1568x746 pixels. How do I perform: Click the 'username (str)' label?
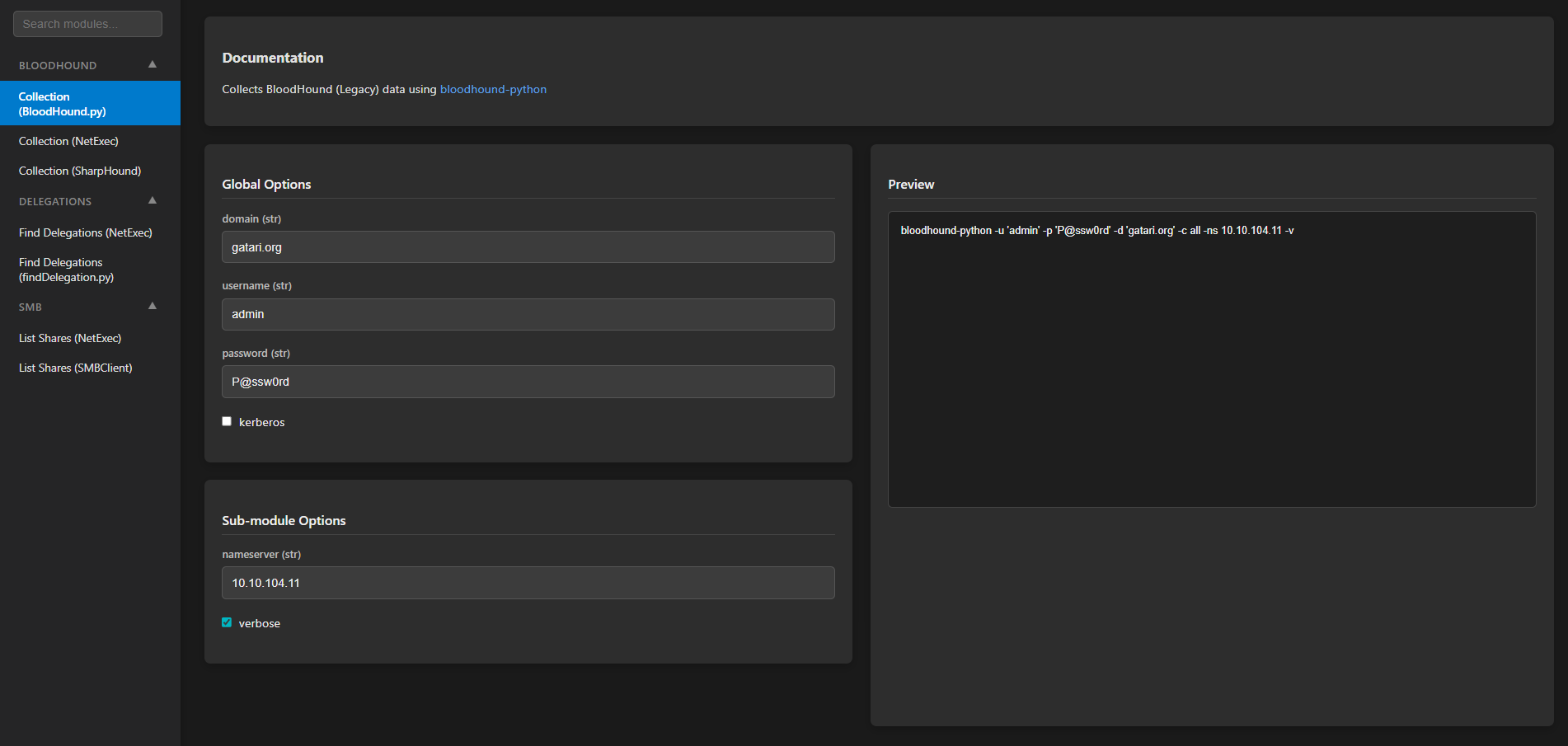click(257, 286)
